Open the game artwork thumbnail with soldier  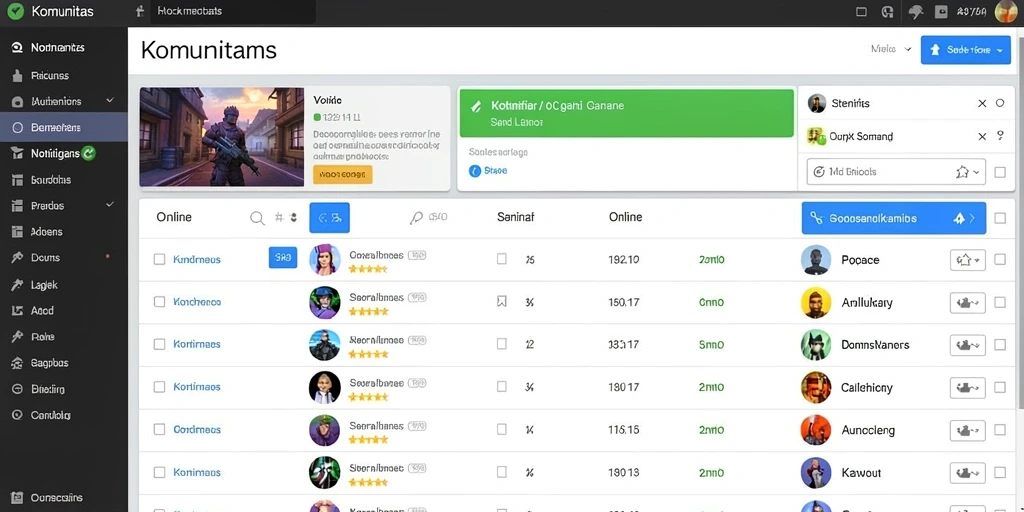(222, 137)
